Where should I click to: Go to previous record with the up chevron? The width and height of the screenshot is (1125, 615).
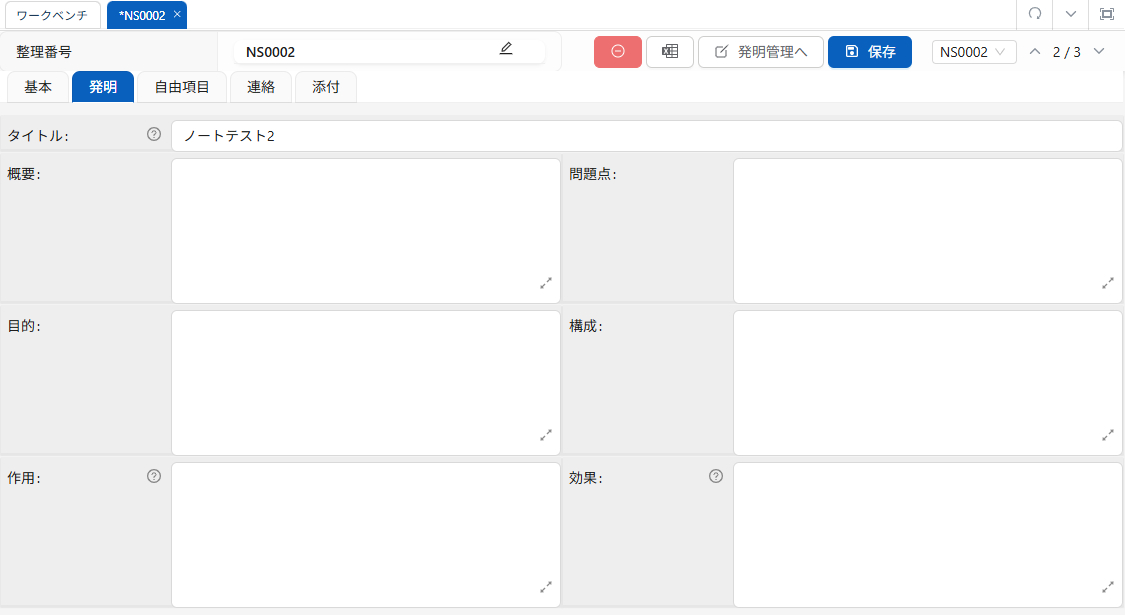point(1035,52)
